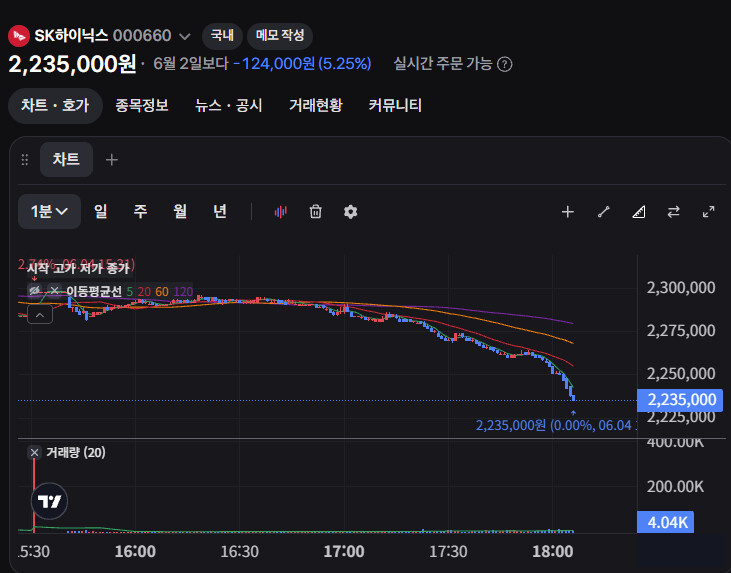
Task: Click the swap arrows compare icon
Action: [x=673, y=212]
